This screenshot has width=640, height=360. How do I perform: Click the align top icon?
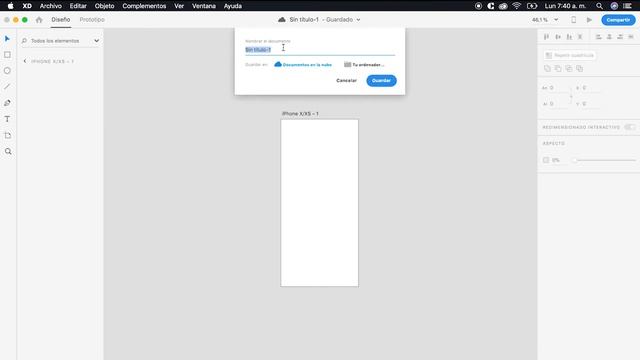pyautogui.click(x=547, y=37)
